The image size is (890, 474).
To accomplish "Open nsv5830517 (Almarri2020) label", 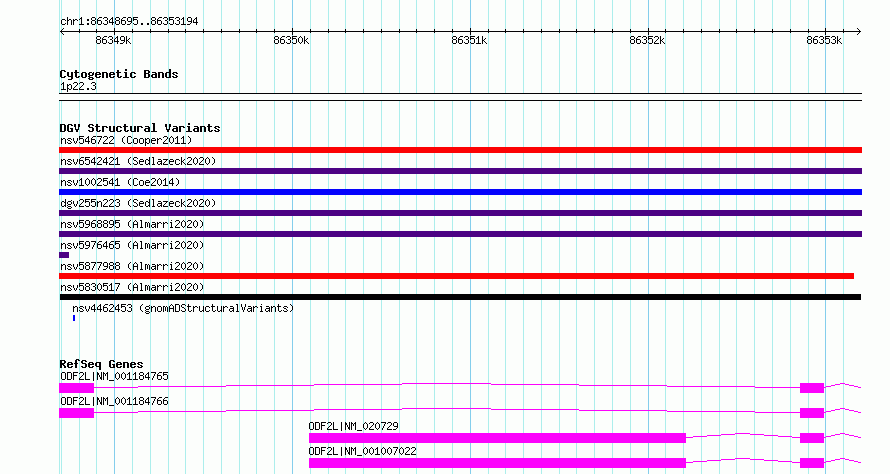I will click(x=132, y=287).
